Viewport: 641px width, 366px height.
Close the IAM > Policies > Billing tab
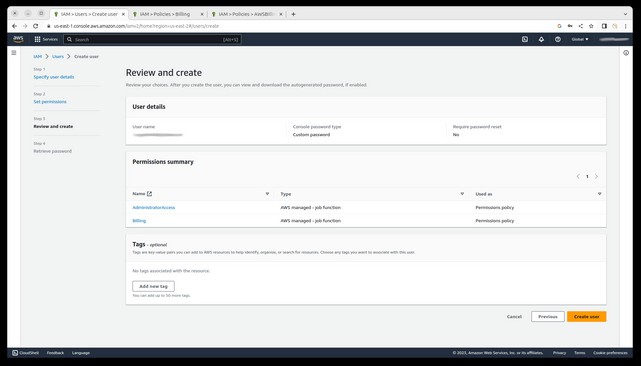click(202, 14)
